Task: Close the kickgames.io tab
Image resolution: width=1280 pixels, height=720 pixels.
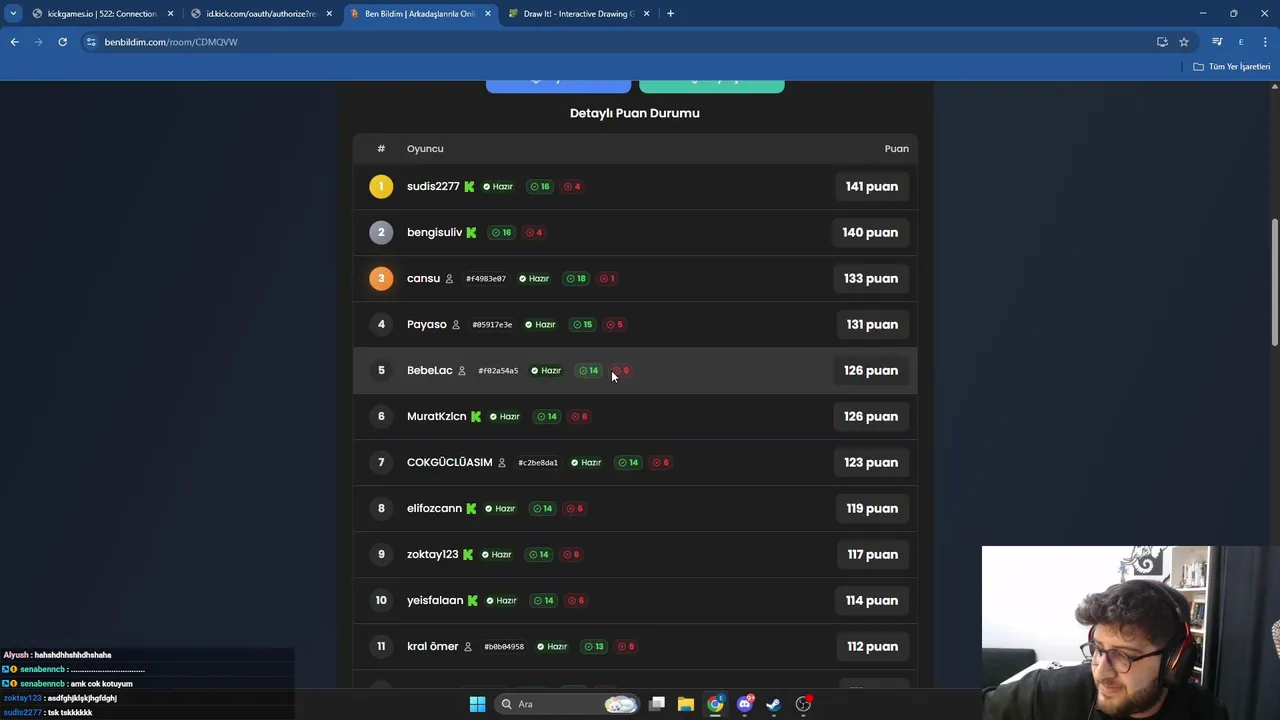Action: point(170,14)
